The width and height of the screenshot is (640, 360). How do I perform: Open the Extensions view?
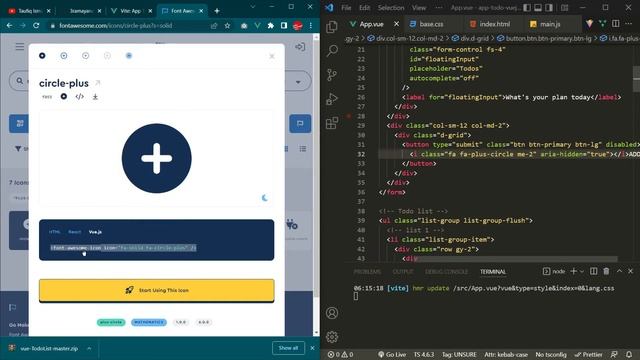[332, 123]
